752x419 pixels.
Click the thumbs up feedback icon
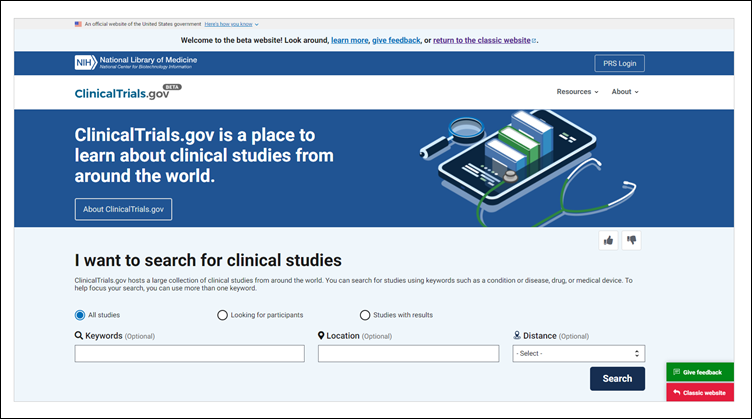tap(608, 241)
